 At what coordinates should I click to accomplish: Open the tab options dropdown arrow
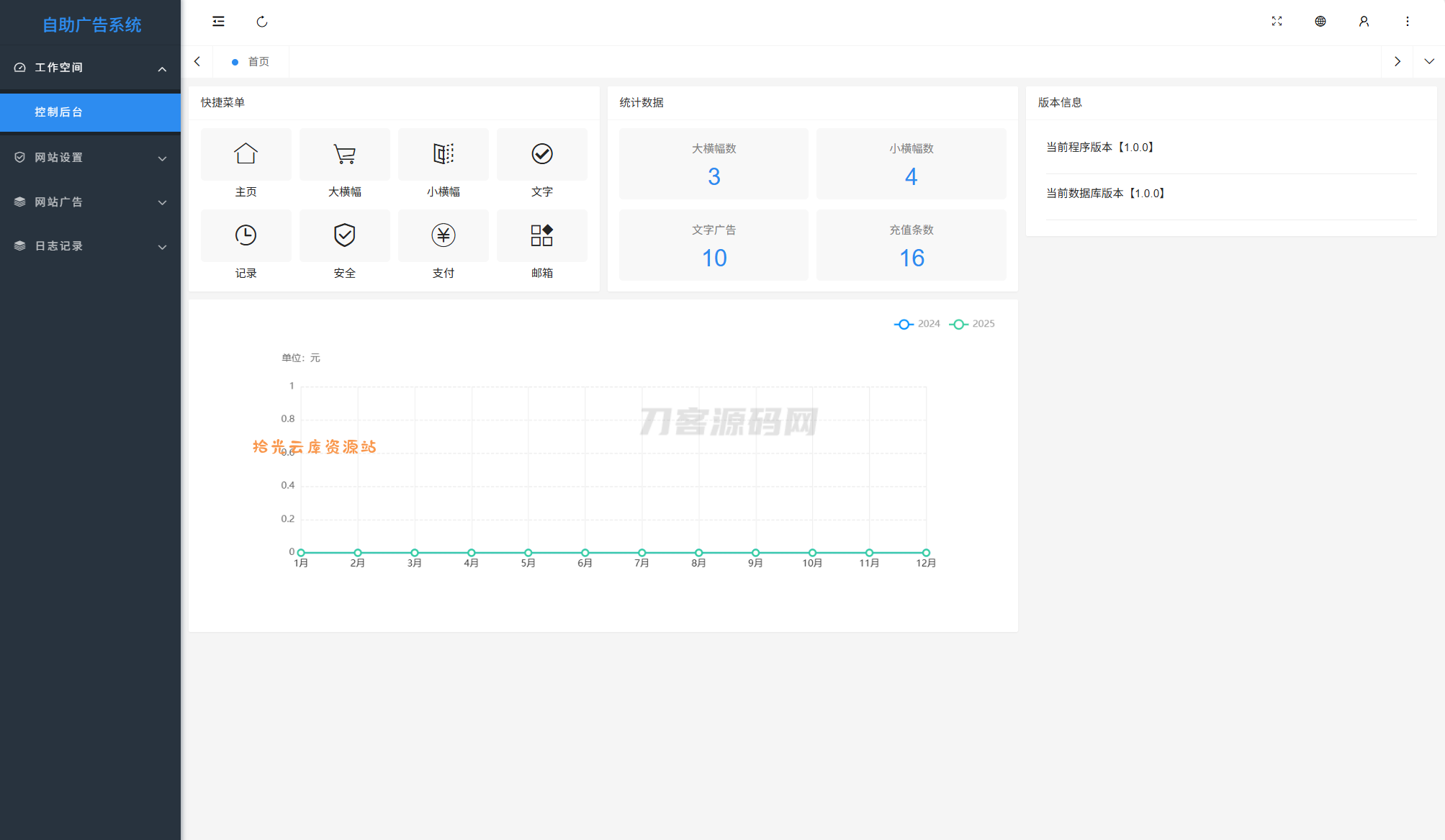point(1428,62)
